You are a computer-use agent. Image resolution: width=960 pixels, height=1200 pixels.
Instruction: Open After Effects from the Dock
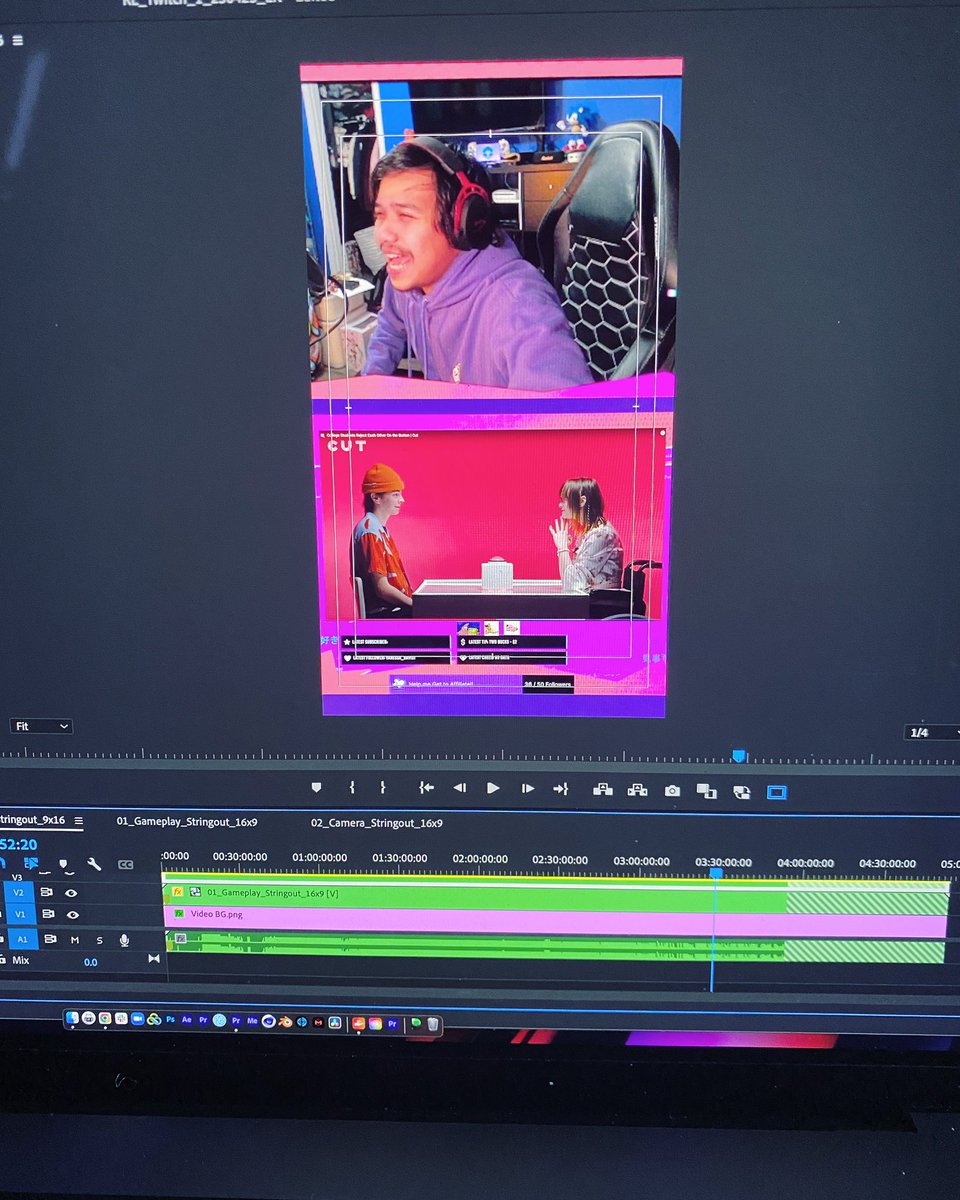point(186,1020)
